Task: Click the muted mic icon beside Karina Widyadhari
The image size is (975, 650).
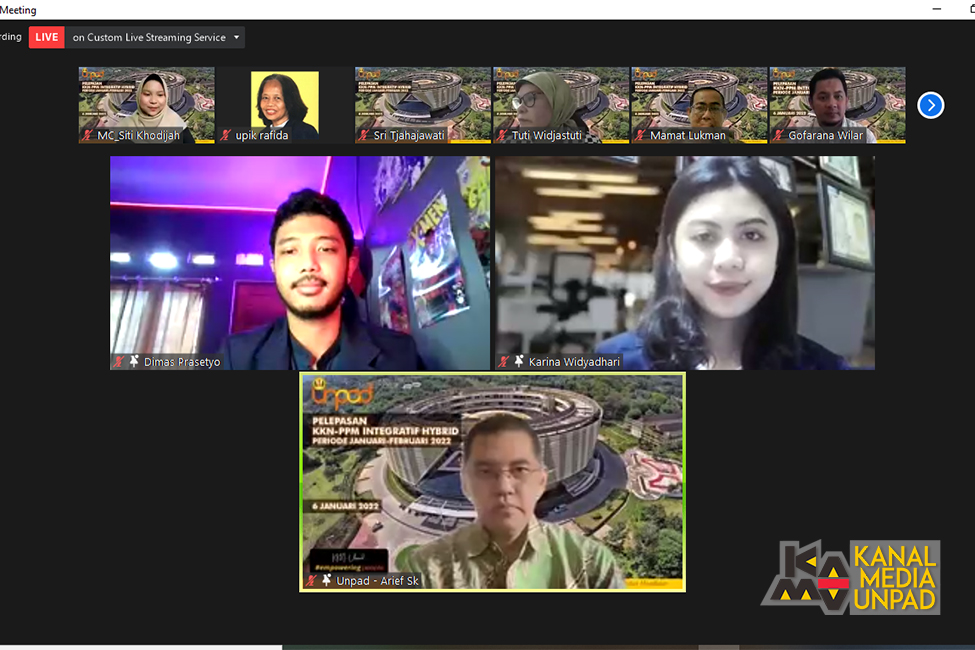Action: point(503,362)
